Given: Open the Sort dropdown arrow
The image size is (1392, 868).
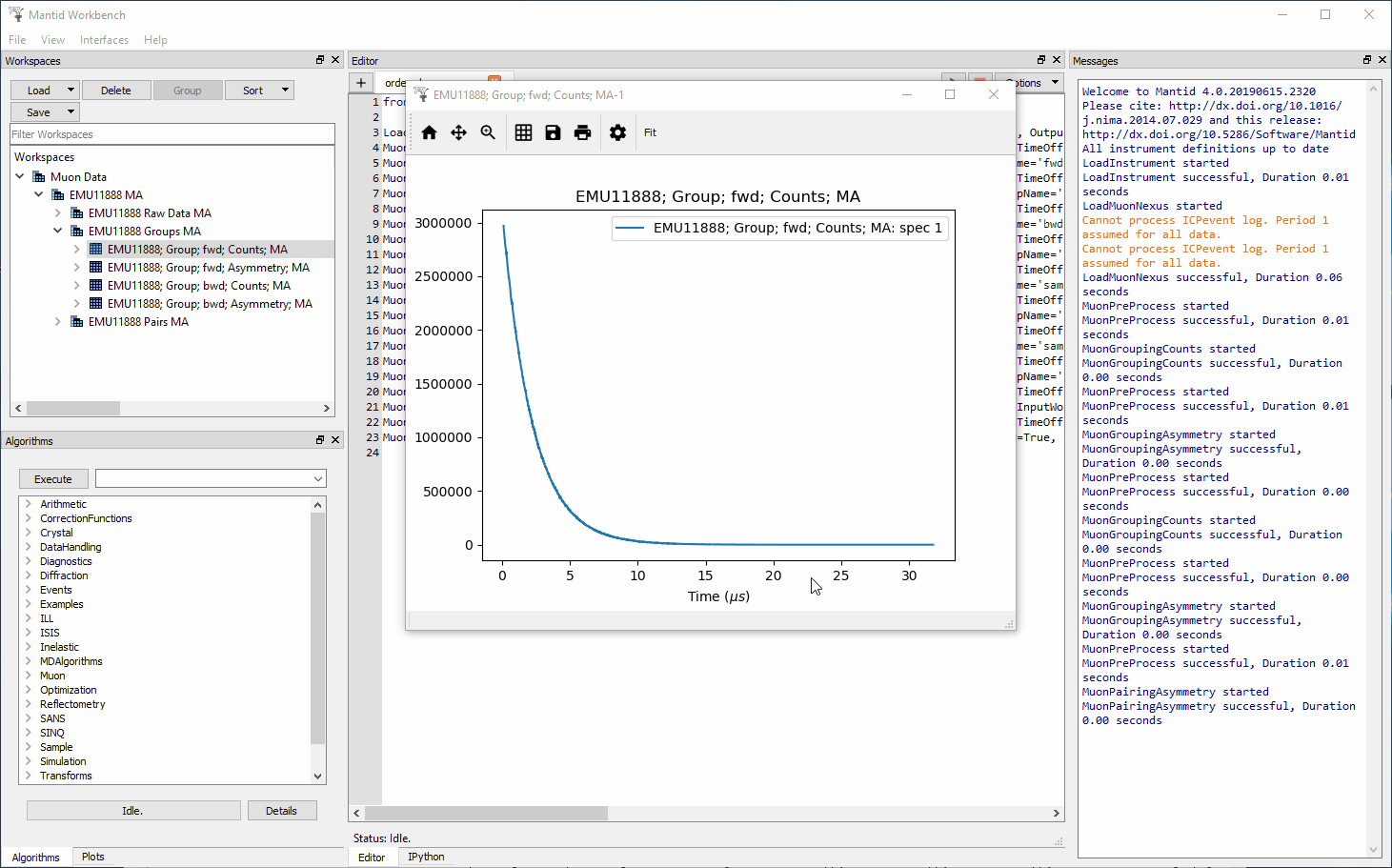Looking at the screenshot, I should (285, 91).
